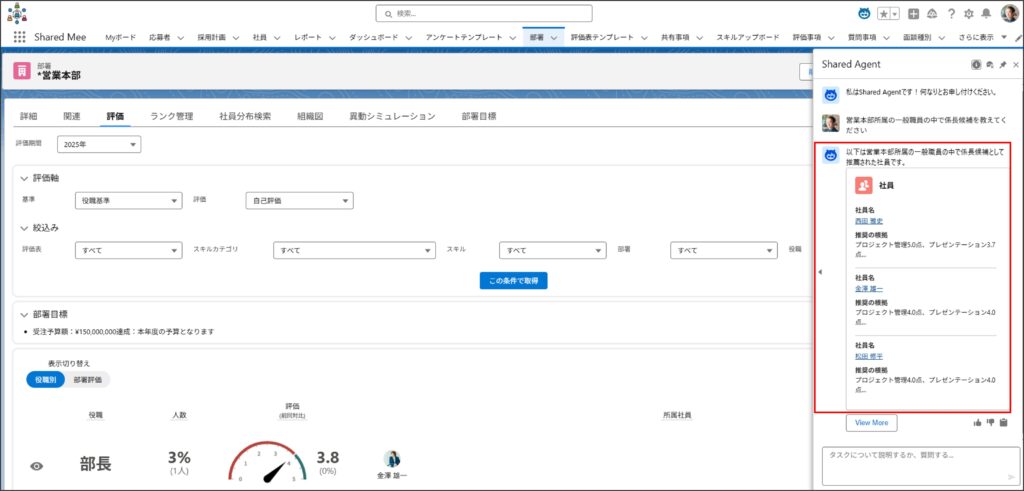Click the thumbs down feedback icon
Image resolution: width=1024 pixels, height=491 pixels.
coord(990,423)
